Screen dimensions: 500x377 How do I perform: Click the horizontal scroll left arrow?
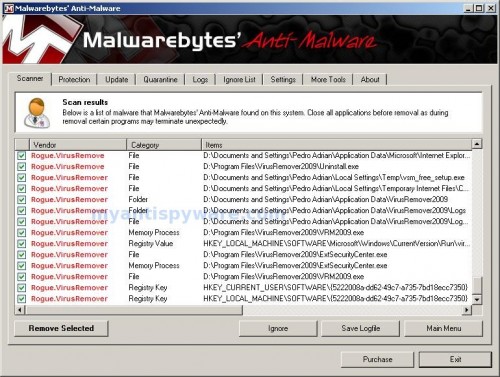click(x=20, y=310)
